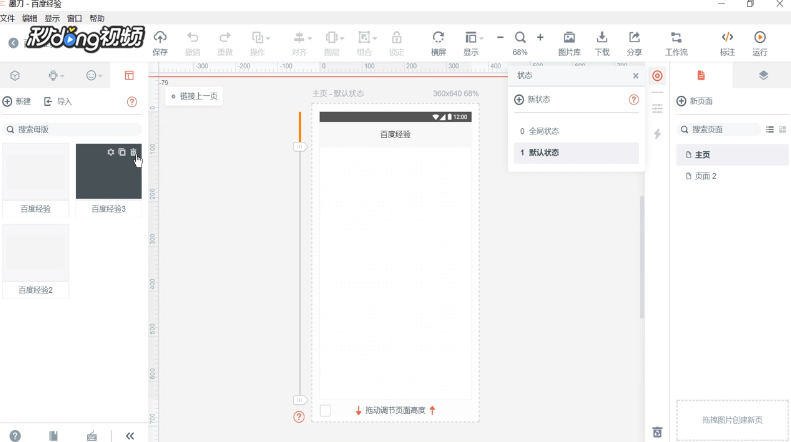Click the 下载 download icon
791x442 pixels.
click(x=602, y=37)
